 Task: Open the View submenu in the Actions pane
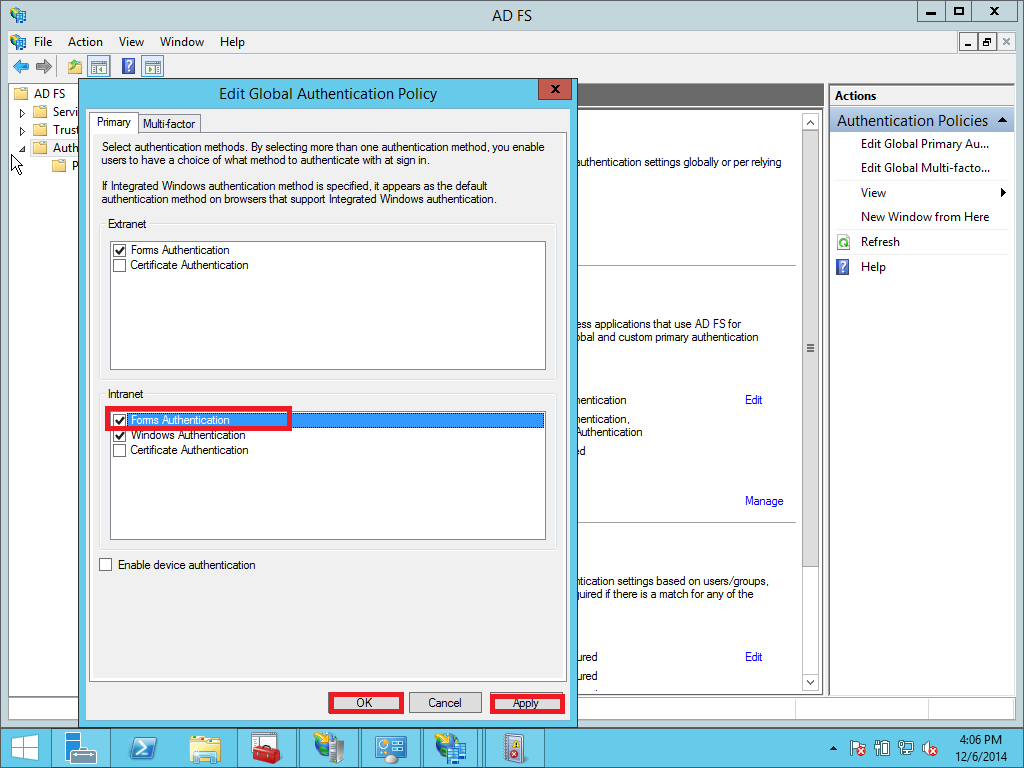pyautogui.click(x=874, y=192)
